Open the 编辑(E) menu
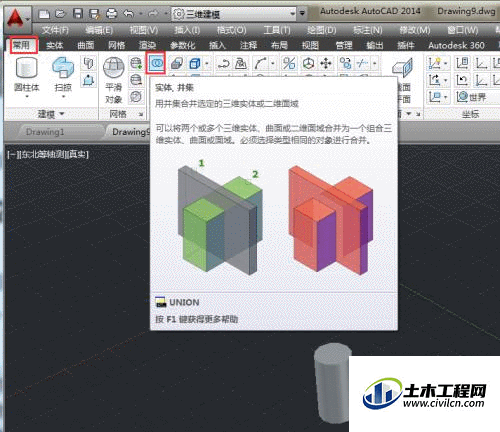500x432 pixels. coord(99,30)
